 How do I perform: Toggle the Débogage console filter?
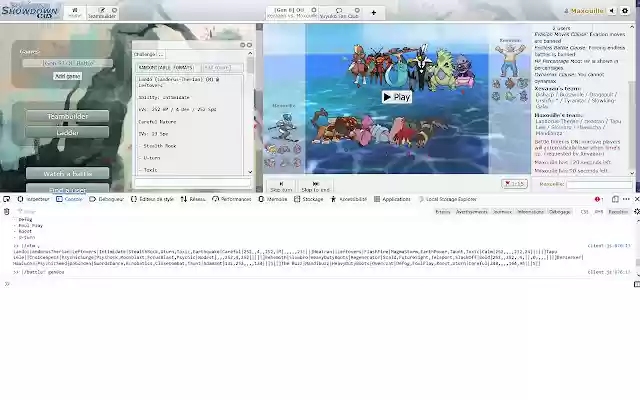tap(559, 212)
